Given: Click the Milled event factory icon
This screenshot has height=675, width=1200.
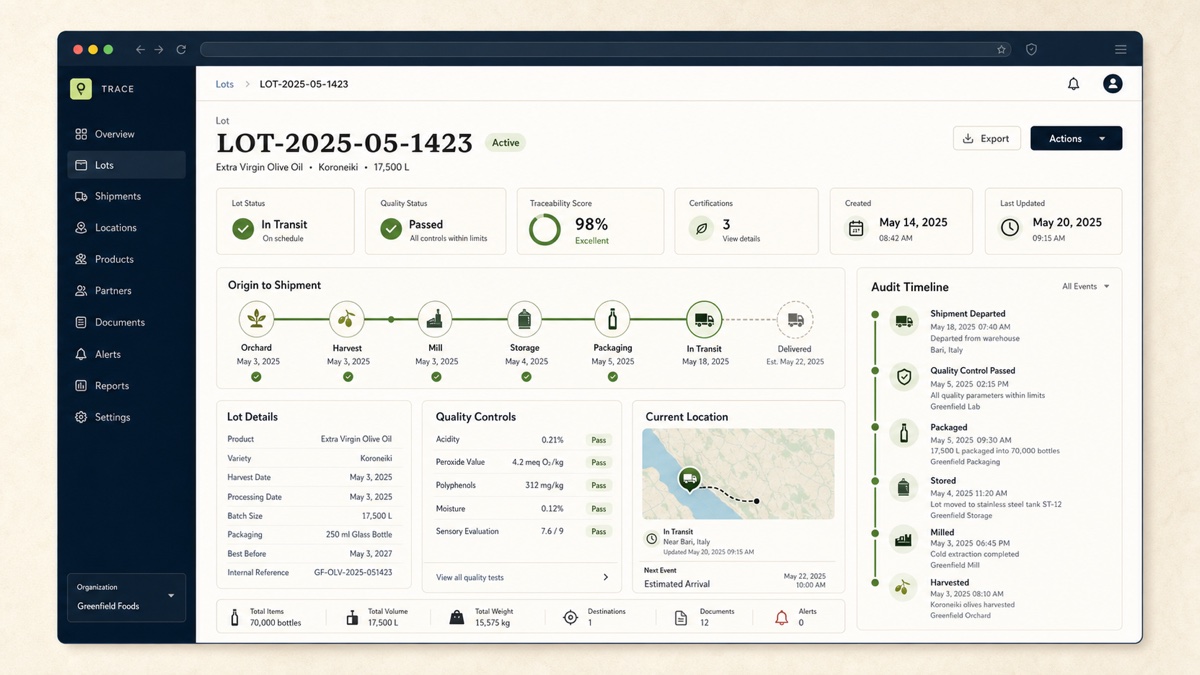Looking at the screenshot, I should click(x=904, y=540).
